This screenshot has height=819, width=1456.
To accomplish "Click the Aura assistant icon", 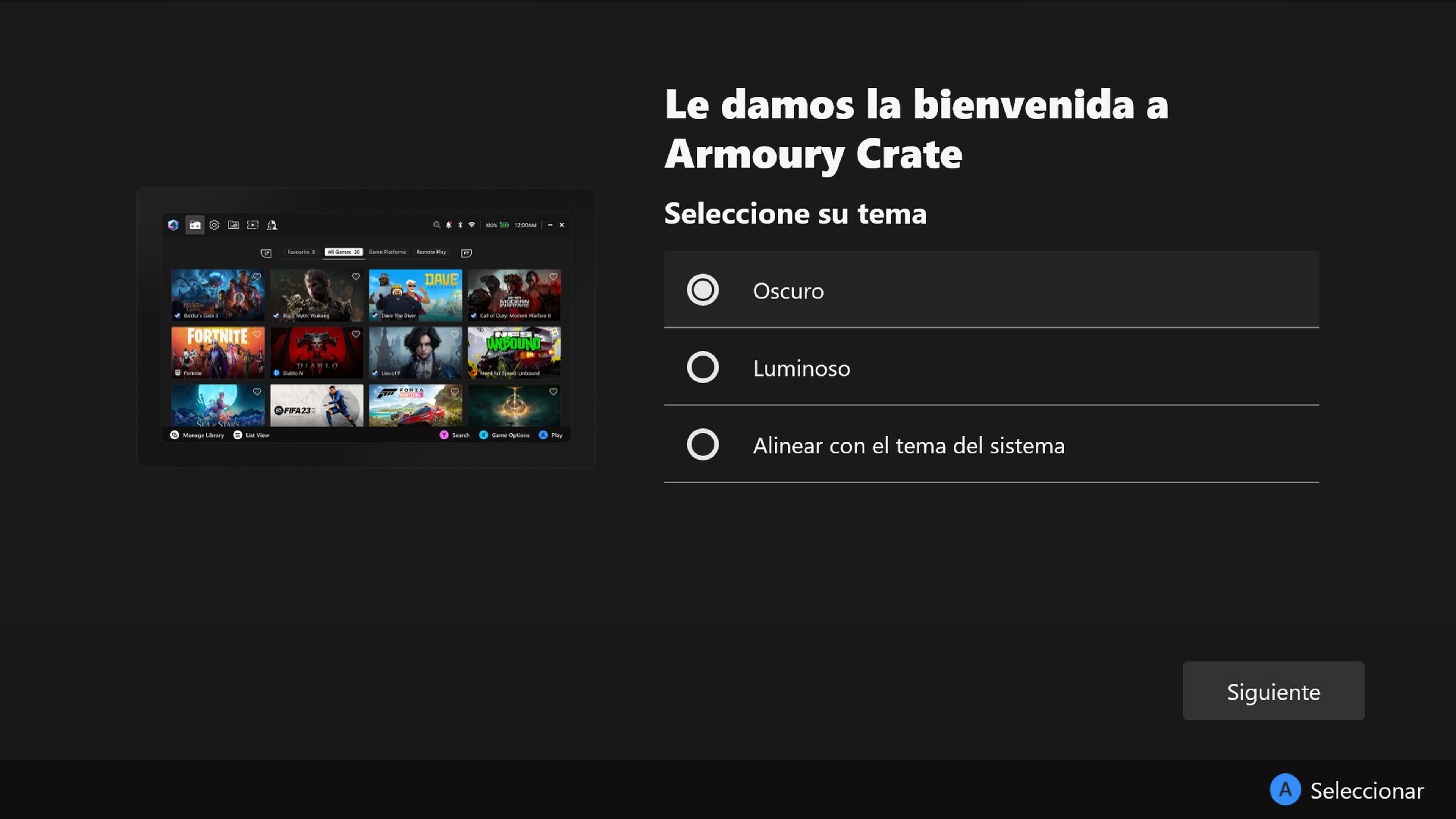I will (x=273, y=225).
